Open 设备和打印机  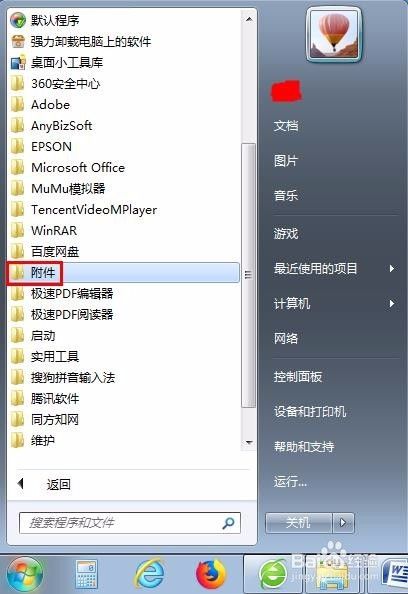[310, 411]
